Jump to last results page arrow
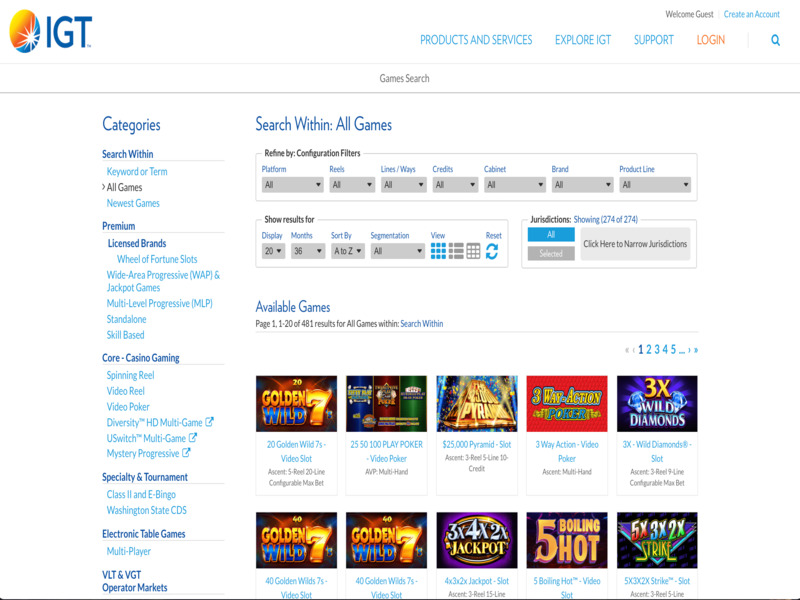This screenshot has width=800, height=600. point(696,350)
